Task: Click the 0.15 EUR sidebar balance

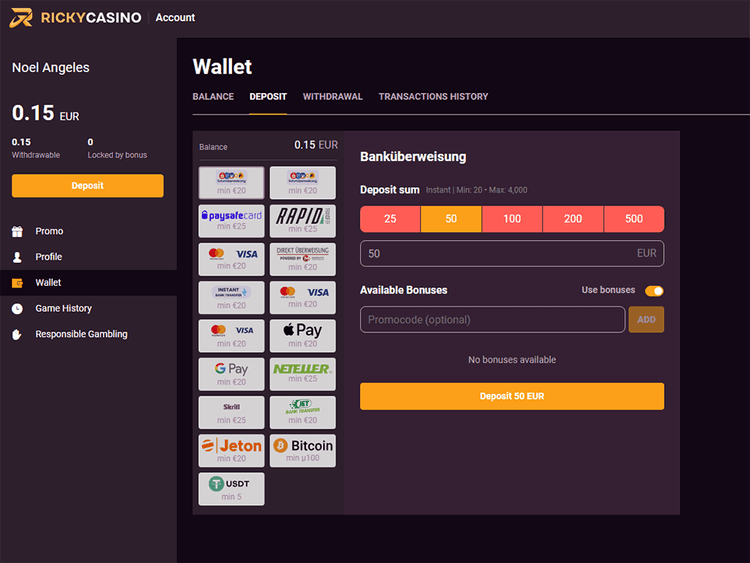Action: (45, 113)
